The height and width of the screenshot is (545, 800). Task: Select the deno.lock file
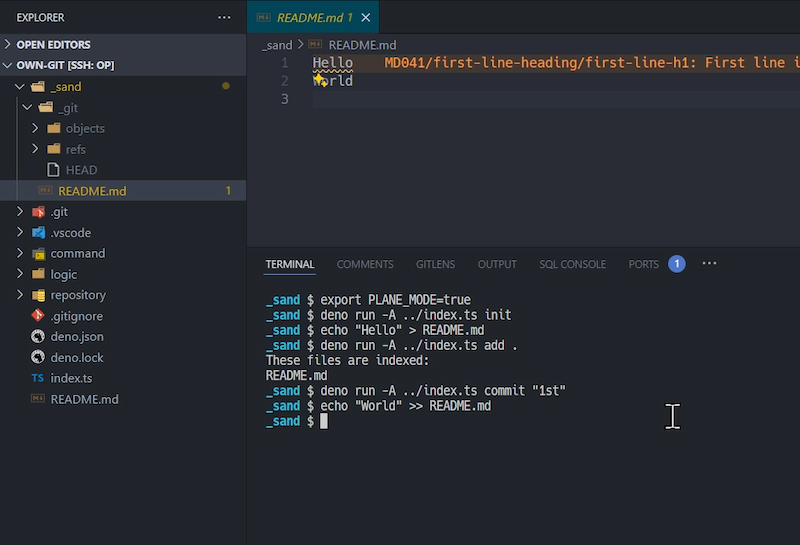76,358
